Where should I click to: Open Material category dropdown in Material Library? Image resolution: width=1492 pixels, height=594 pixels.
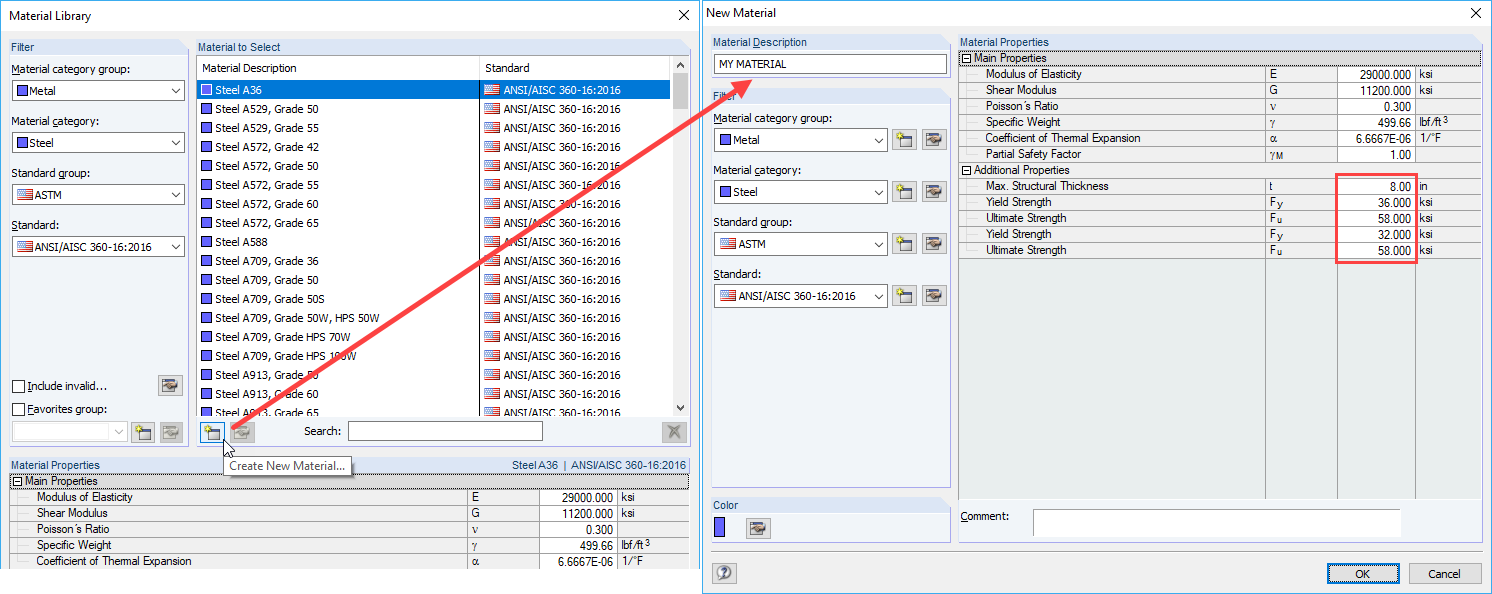point(176,143)
